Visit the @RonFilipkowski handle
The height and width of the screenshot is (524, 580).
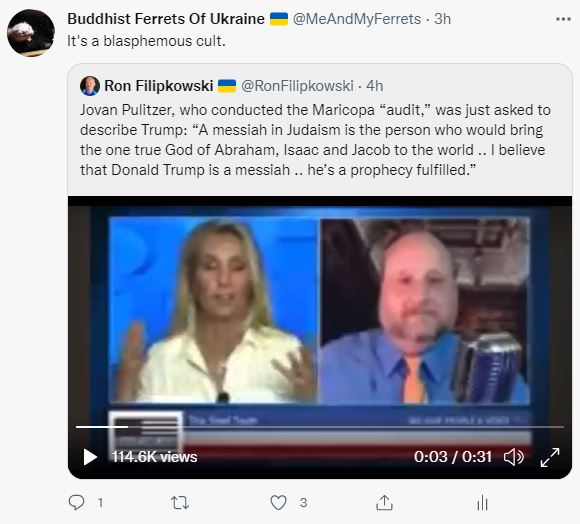(297, 86)
